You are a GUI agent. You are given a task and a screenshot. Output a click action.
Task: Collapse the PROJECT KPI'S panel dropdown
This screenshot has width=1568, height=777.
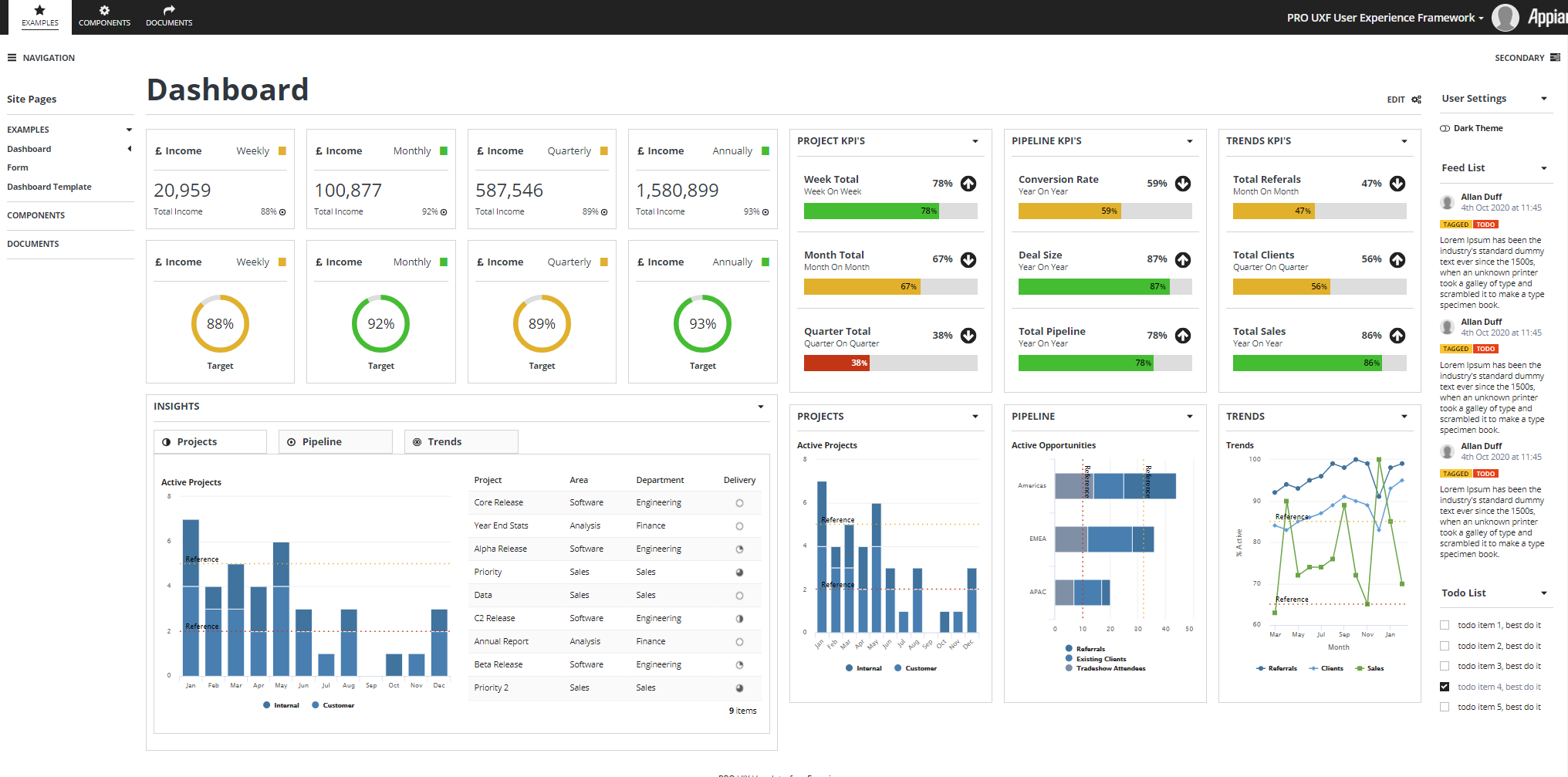(x=975, y=141)
